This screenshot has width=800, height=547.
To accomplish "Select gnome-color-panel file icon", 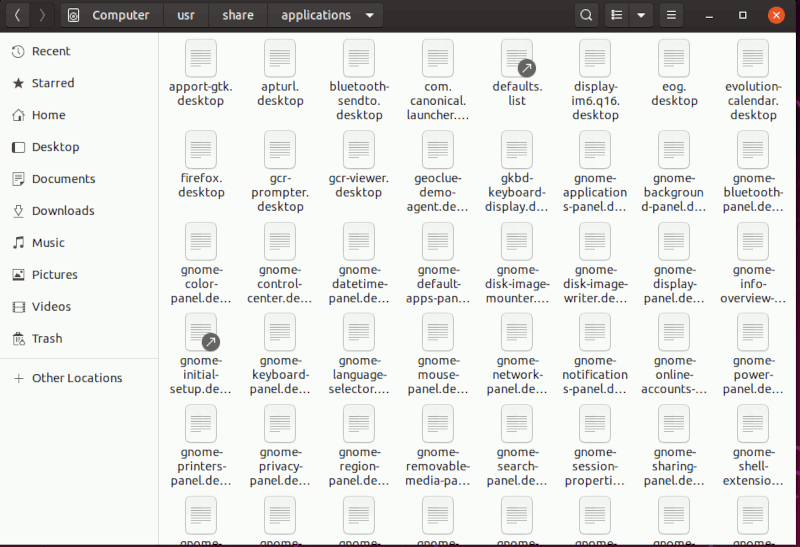I will tap(201, 241).
